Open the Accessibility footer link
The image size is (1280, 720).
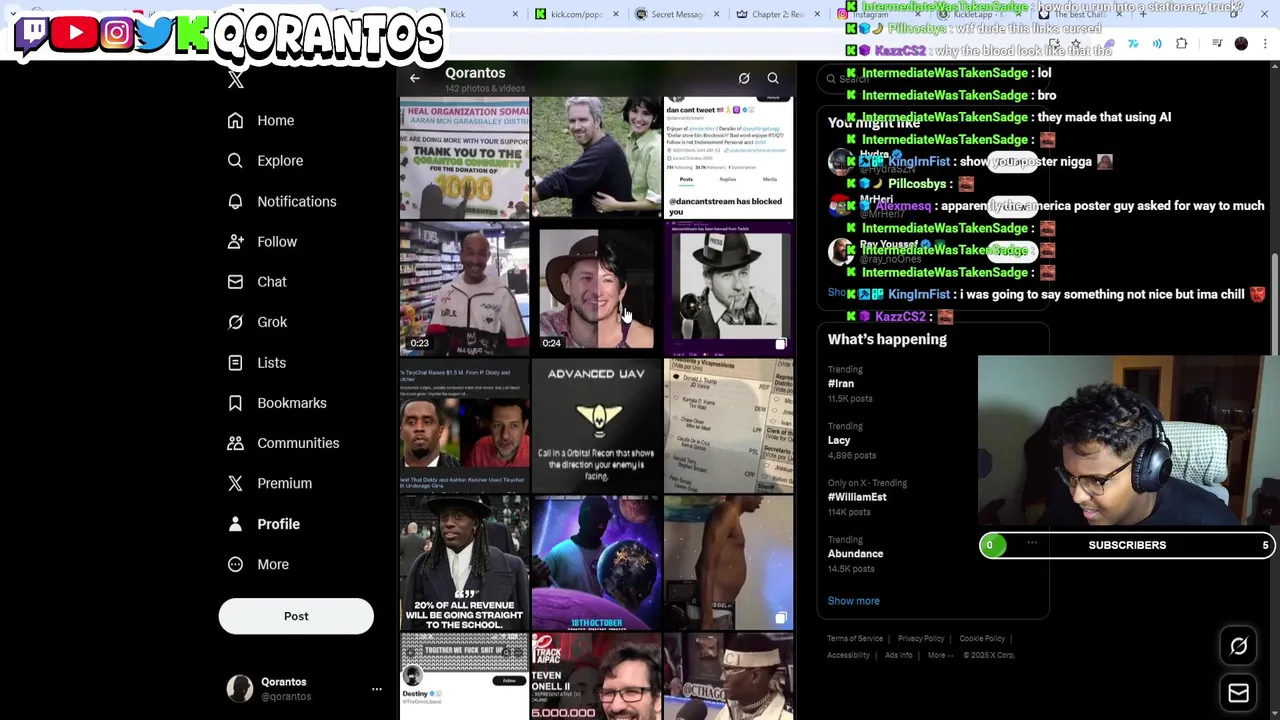[848, 656]
